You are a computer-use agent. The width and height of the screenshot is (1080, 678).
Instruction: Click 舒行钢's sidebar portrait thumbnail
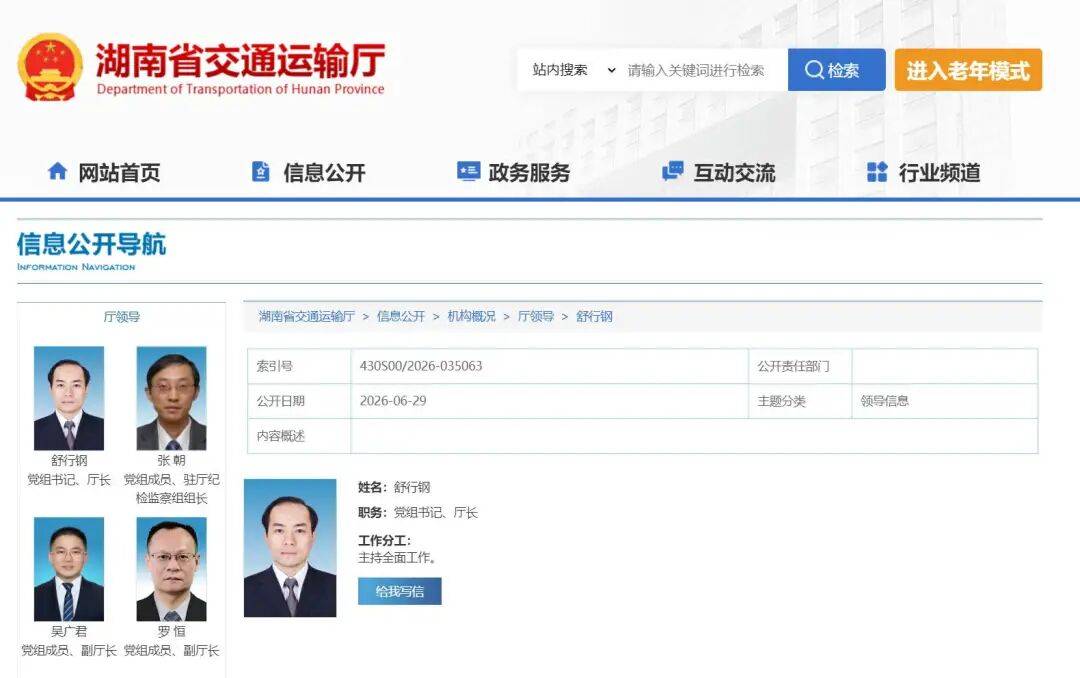tap(69, 398)
